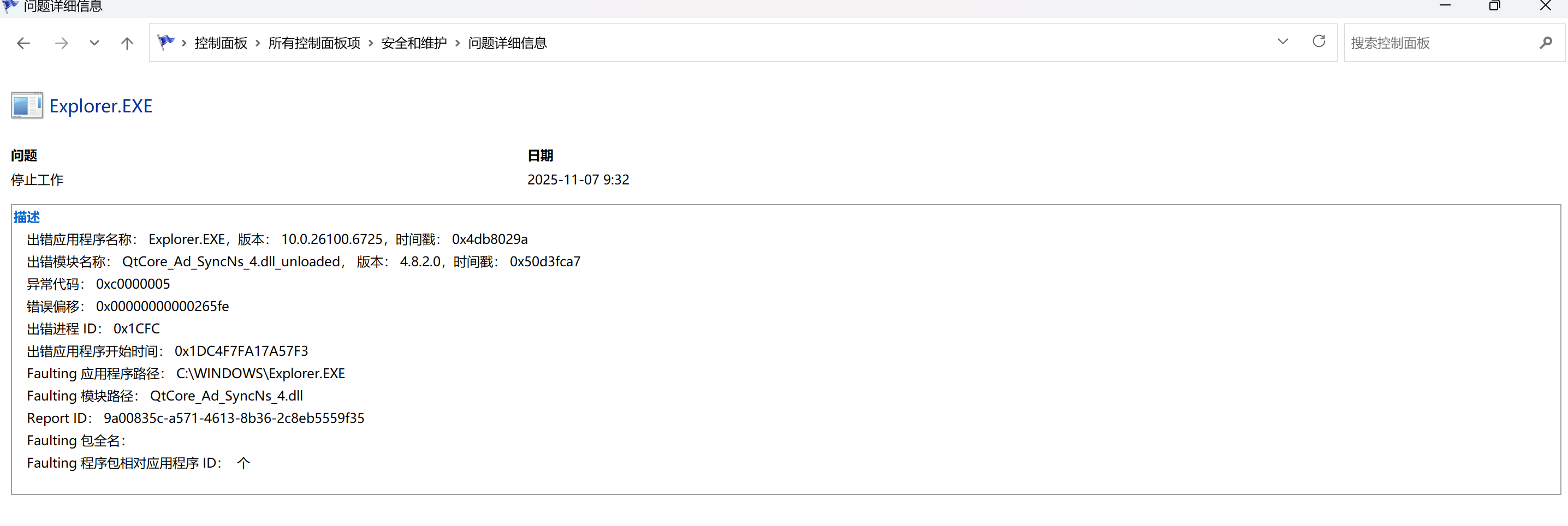Open 控制面板 breadcrumb
Screen dimensions: 1568x526
coord(221,43)
